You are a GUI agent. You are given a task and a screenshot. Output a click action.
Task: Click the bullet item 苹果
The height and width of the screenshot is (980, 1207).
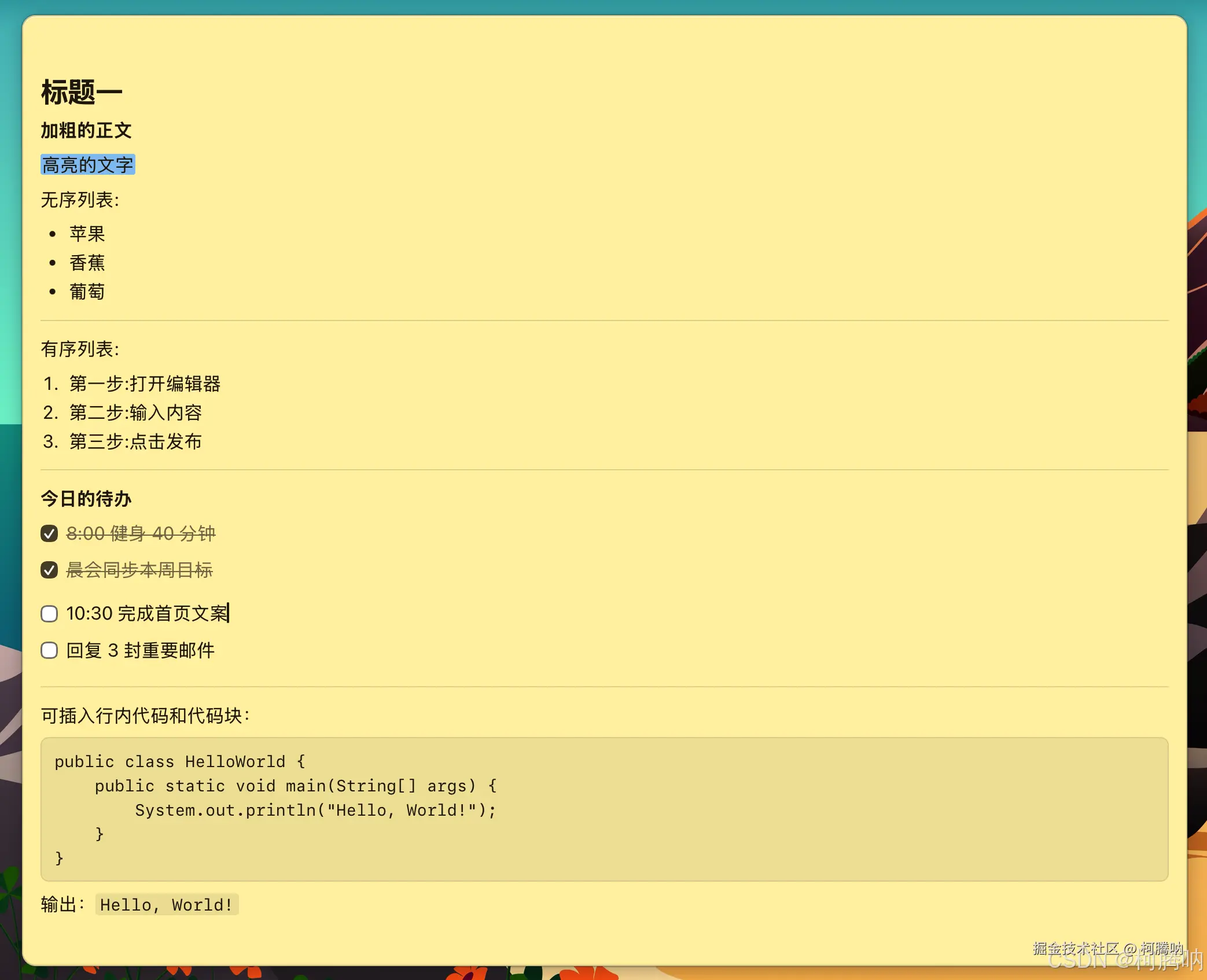click(87, 234)
